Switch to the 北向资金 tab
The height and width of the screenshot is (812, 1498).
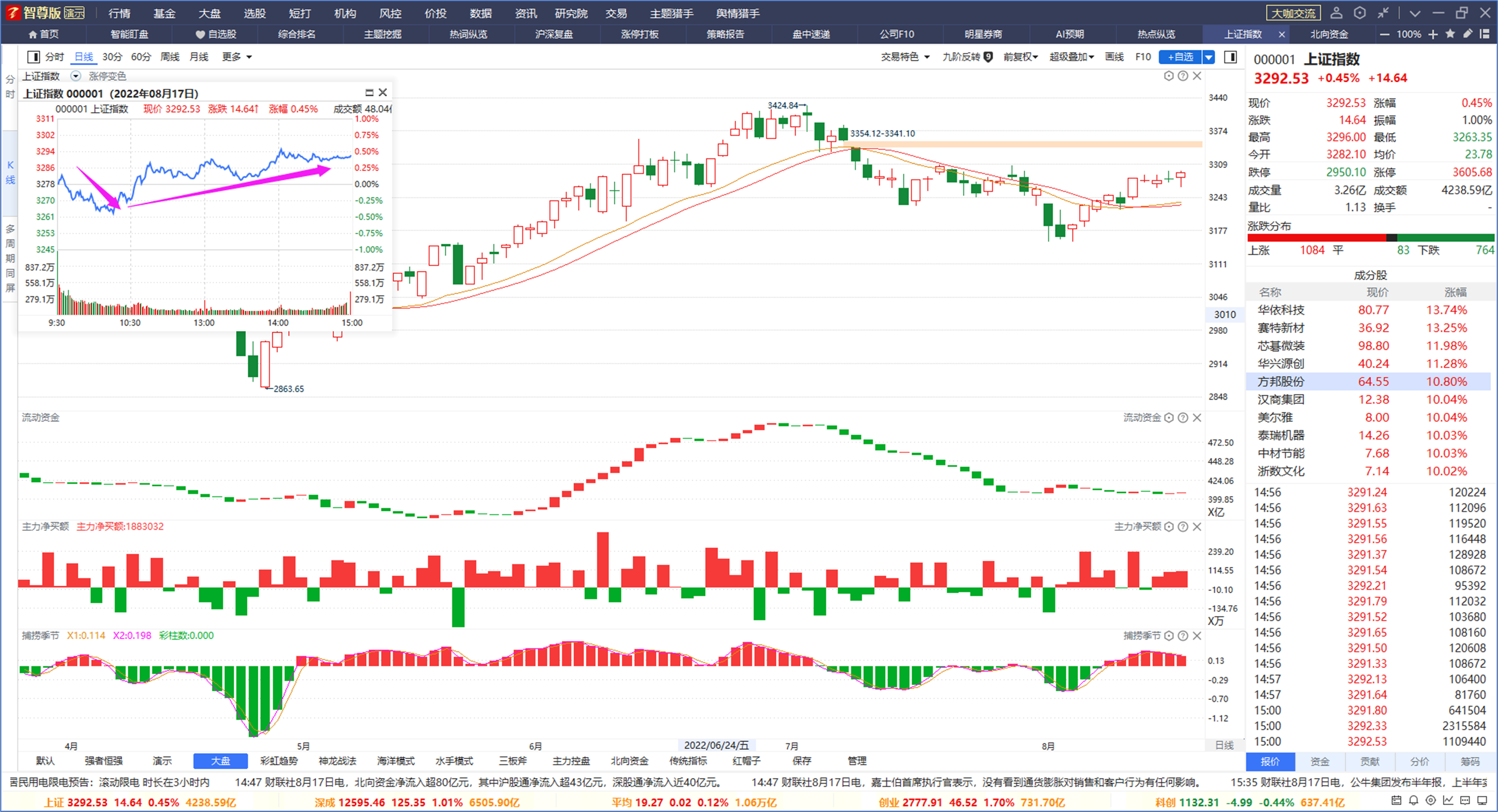point(1329,34)
